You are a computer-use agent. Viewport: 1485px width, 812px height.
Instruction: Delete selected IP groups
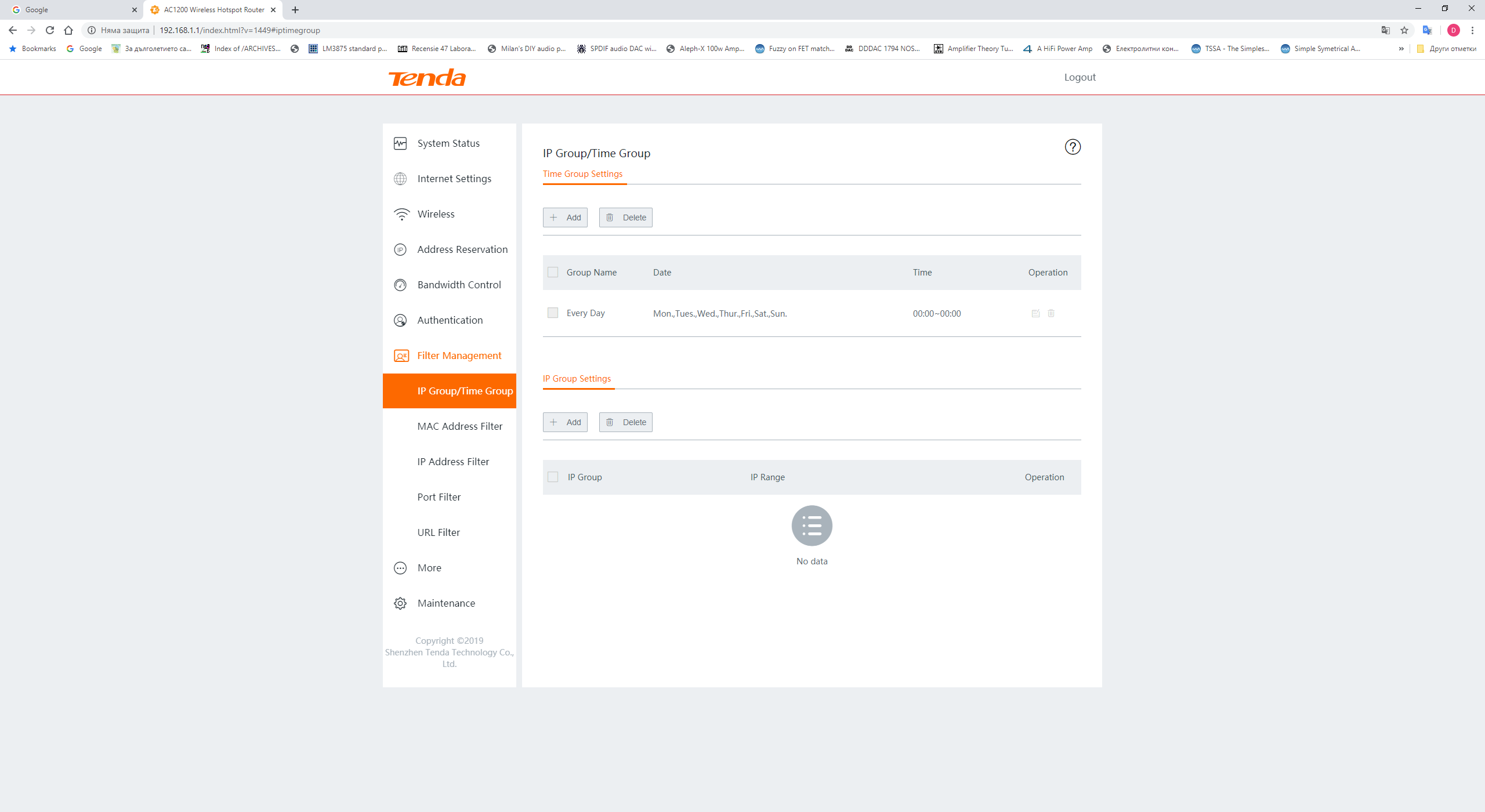click(625, 422)
